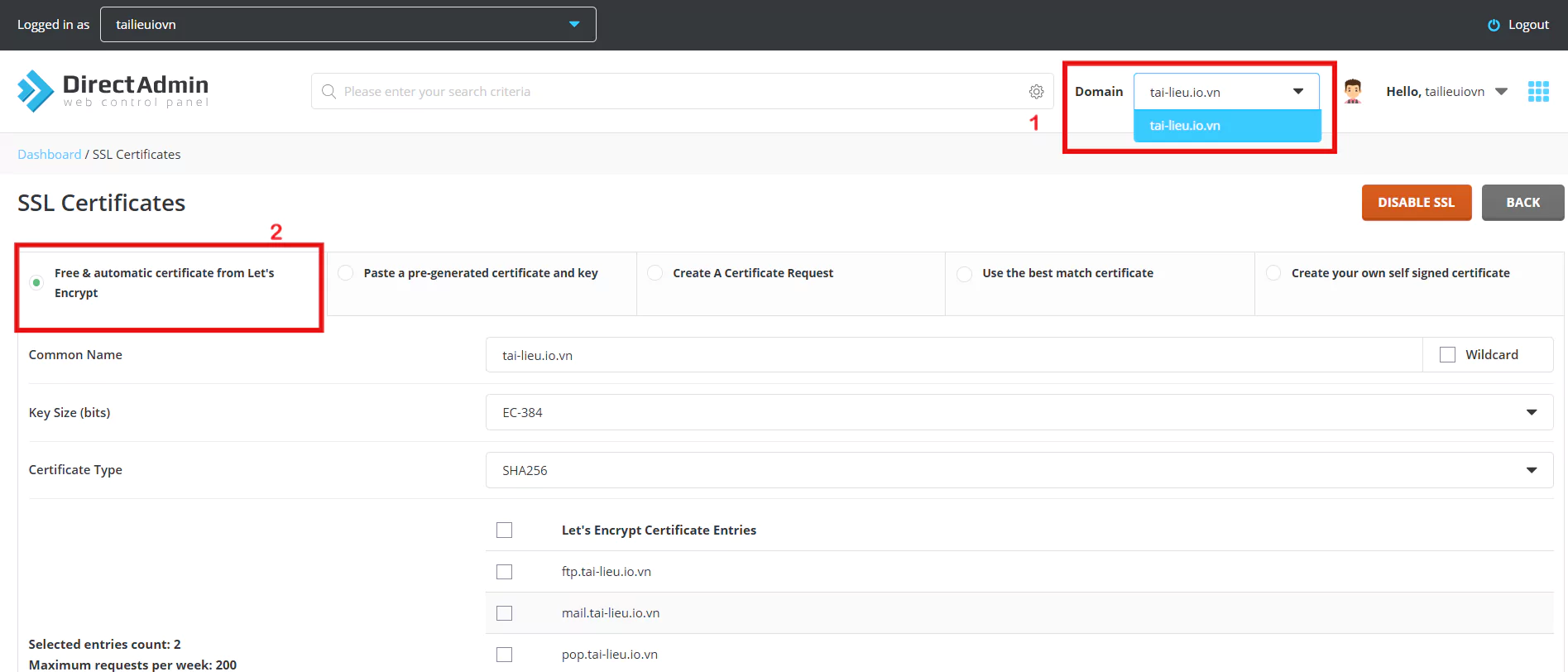Check the ftp.tai-lieu.io.vn entry
The image size is (1568, 672).
[x=504, y=572]
